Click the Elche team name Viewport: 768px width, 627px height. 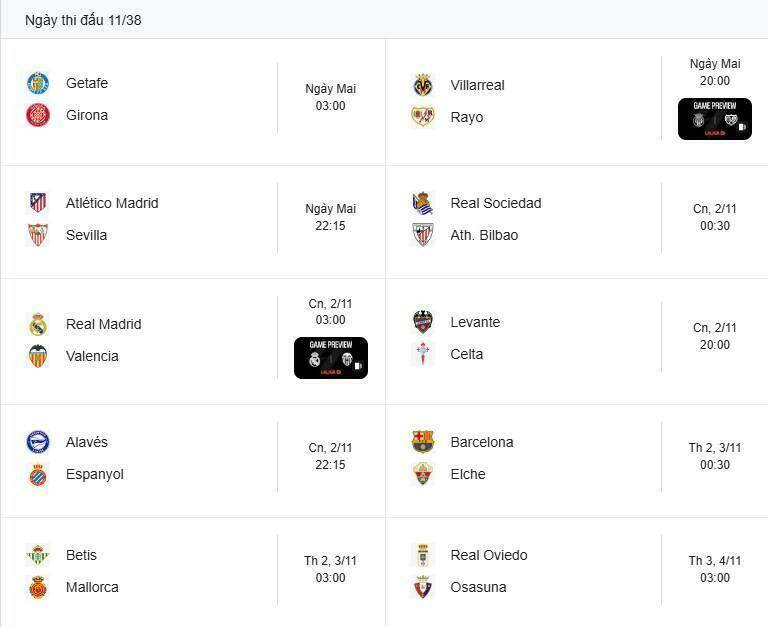(468, 474)
